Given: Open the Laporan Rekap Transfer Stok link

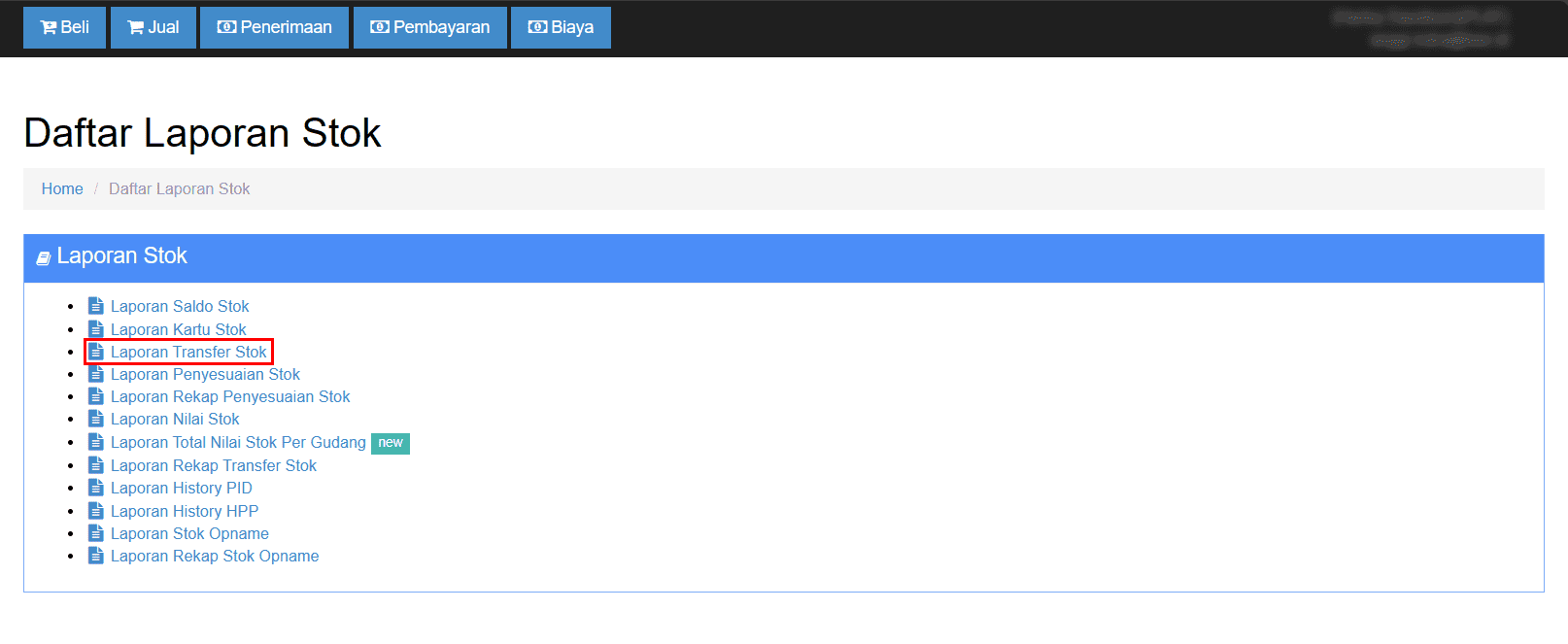Looking at the screenshot, I should click(x=214, y=465).
